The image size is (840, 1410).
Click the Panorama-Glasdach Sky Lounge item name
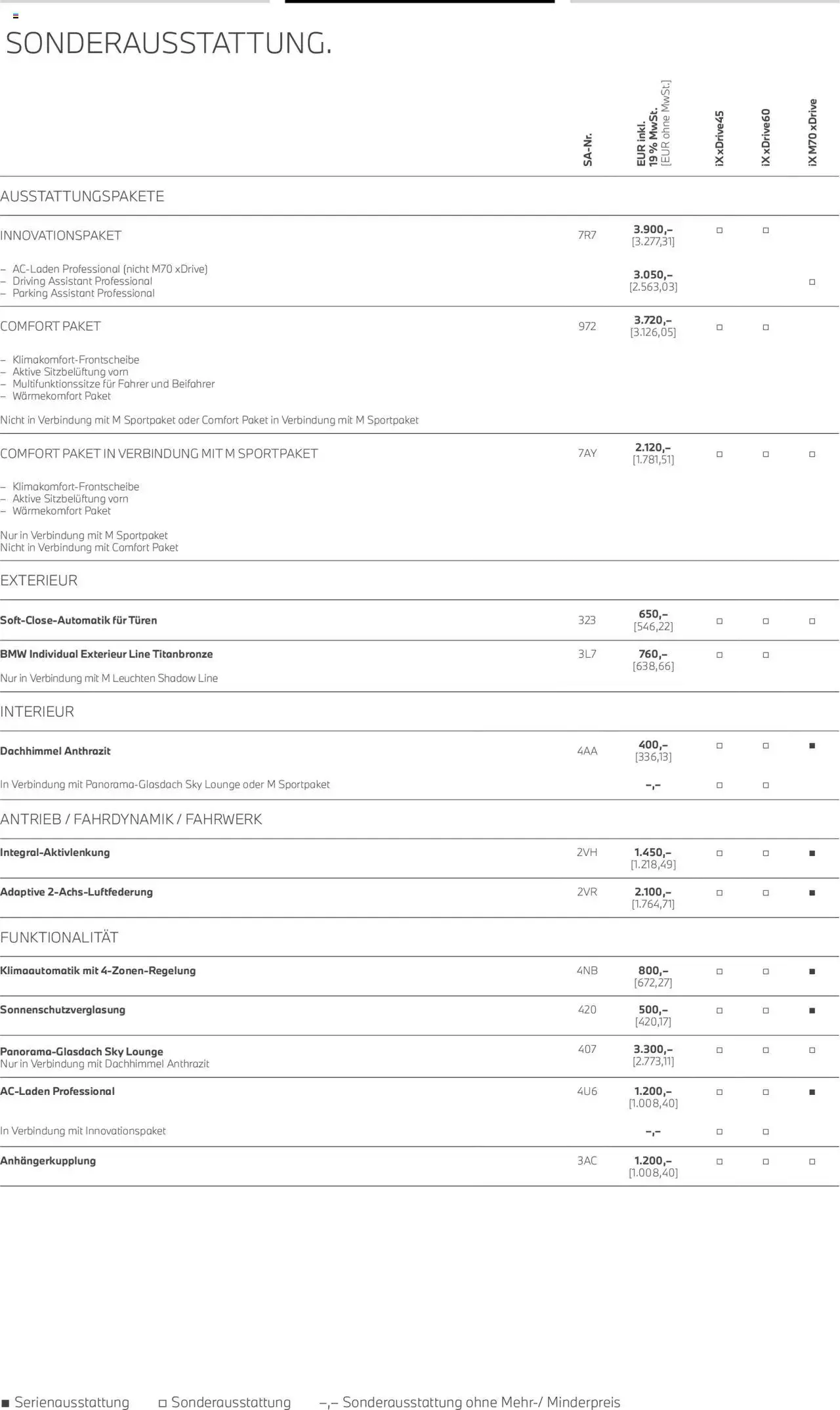81,1051
